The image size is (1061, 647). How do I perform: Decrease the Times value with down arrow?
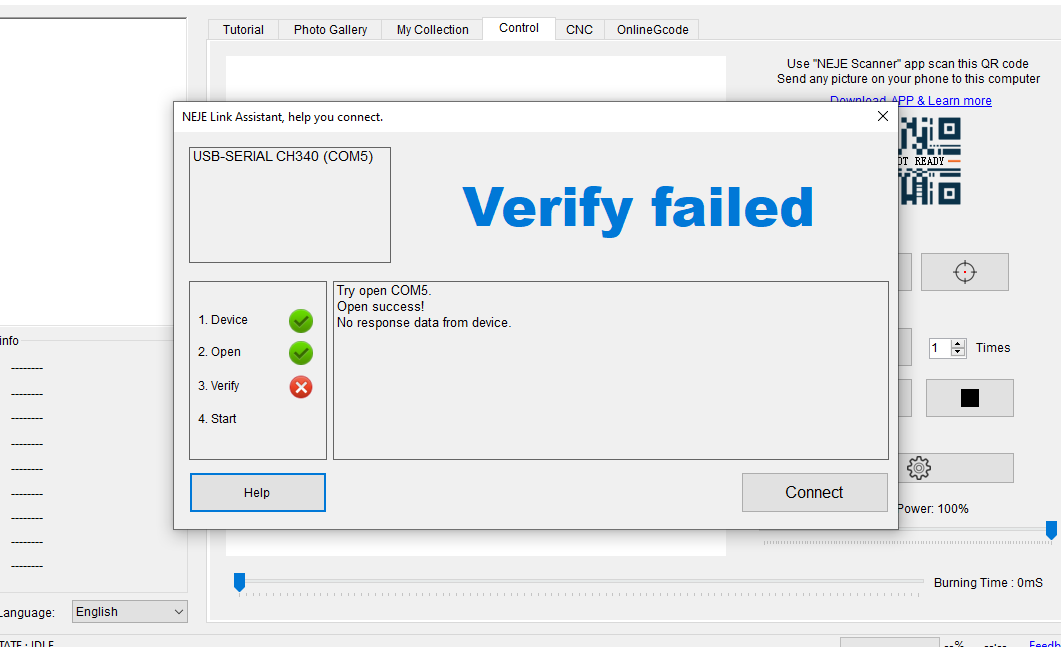tap(958, 353)
